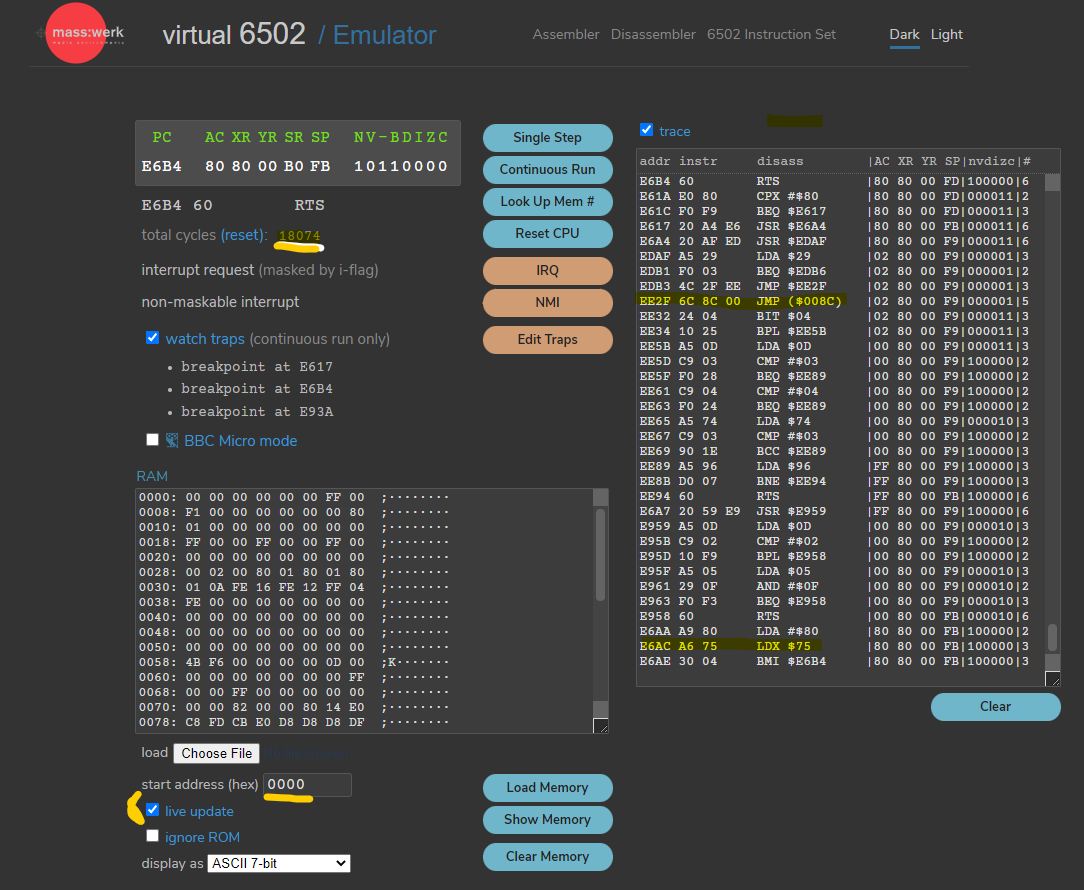Click the watch traps link text

pyautogui.click(x=205, y=339)
